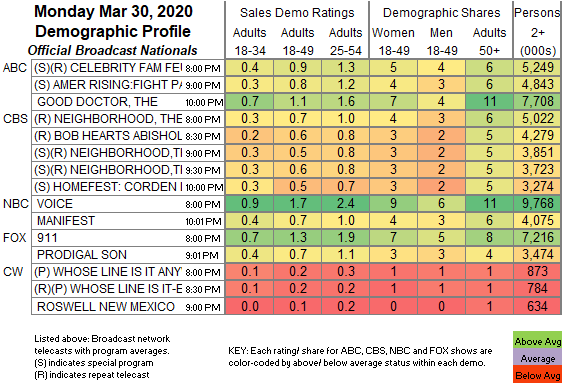Select the Adults 25-54 column header
Viewport: 562px width, 383px height.
(346, 41)
